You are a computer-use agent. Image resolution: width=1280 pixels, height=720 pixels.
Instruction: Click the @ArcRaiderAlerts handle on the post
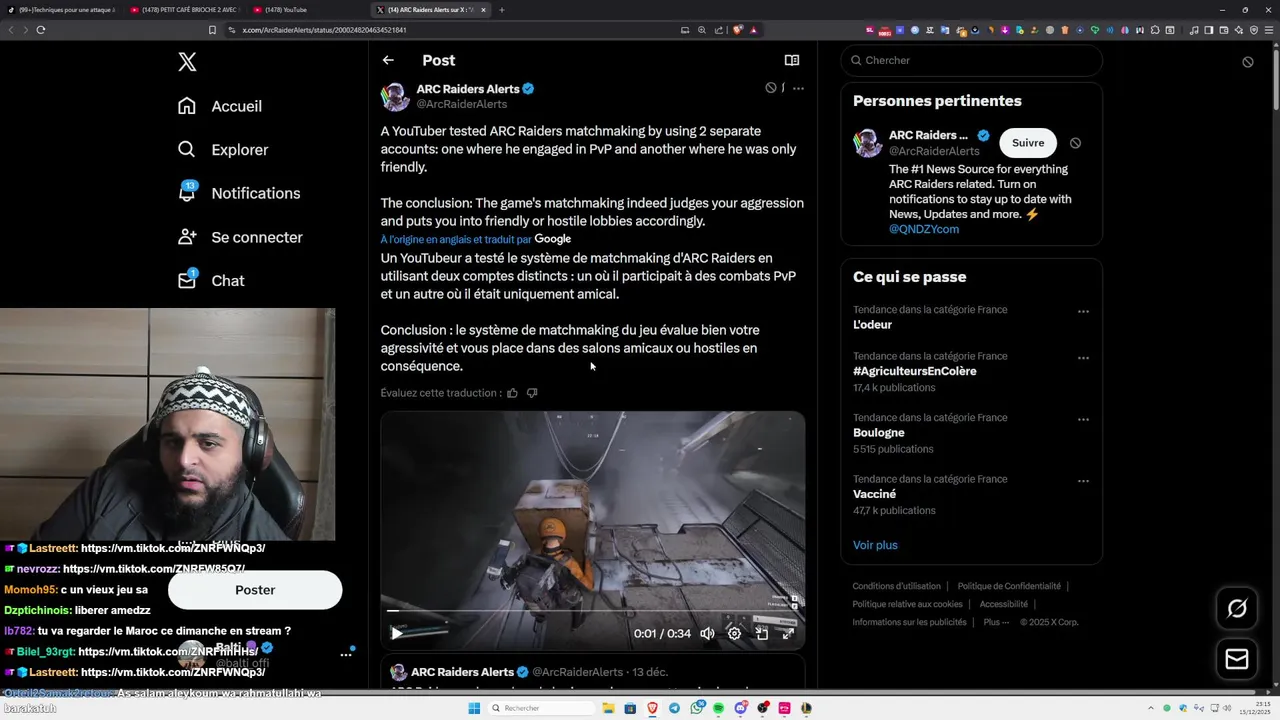462,104
